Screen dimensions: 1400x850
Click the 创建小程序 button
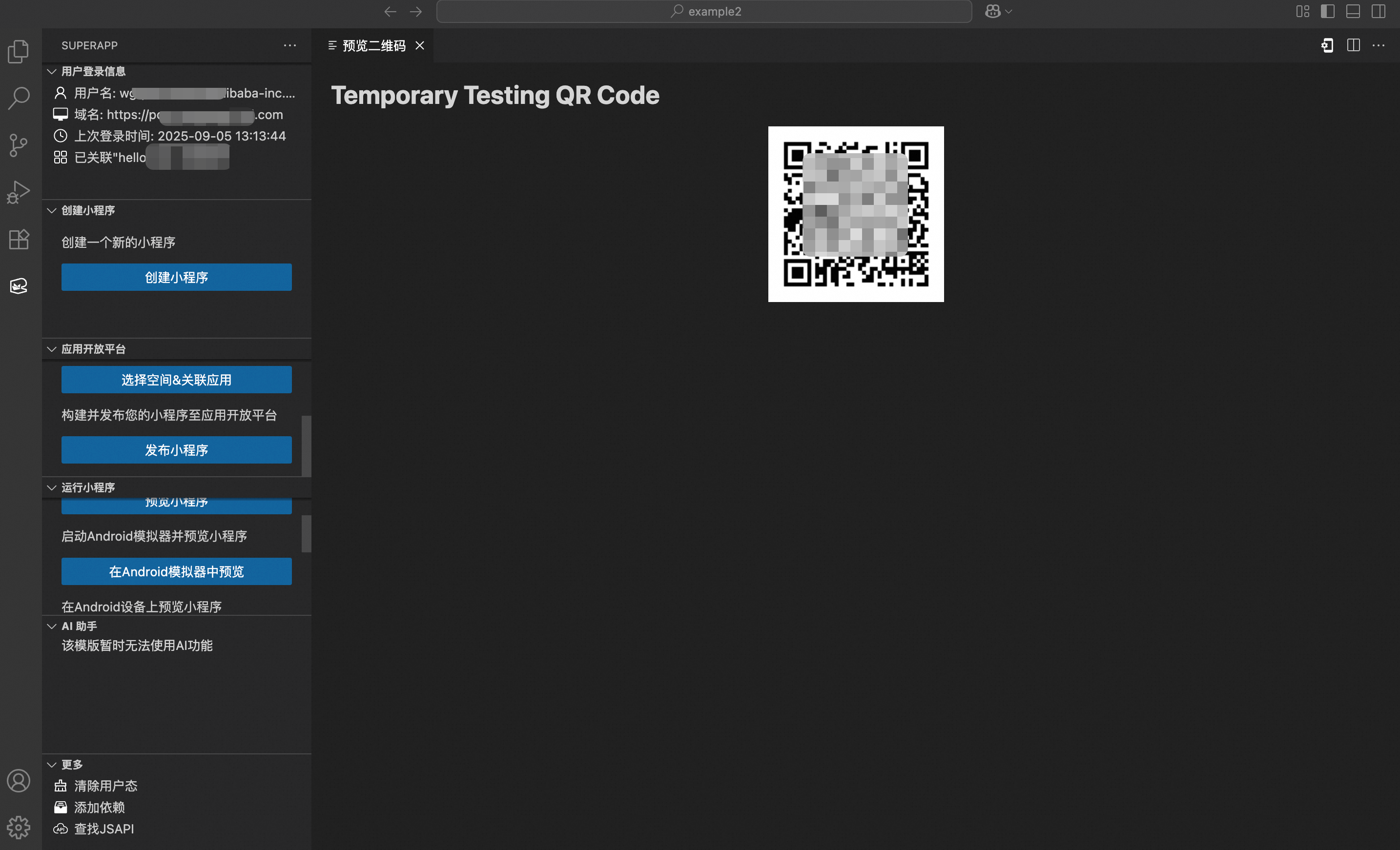[176, 277]
